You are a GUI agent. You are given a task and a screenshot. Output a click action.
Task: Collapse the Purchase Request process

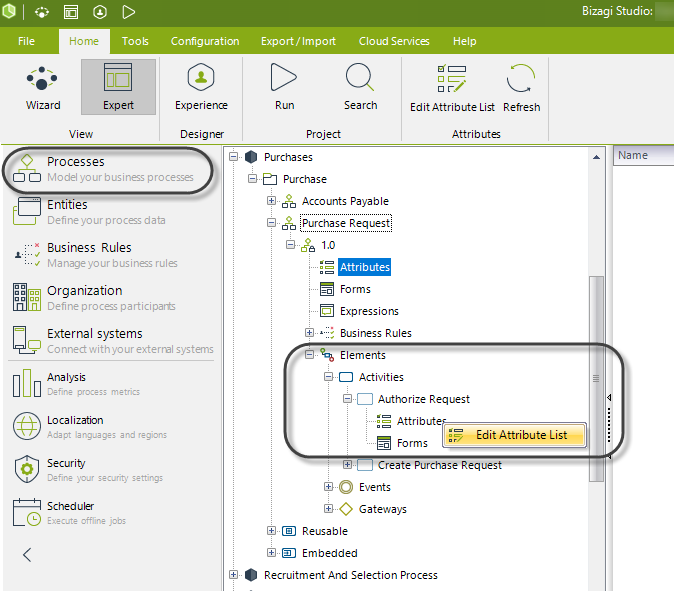point(271,222)
